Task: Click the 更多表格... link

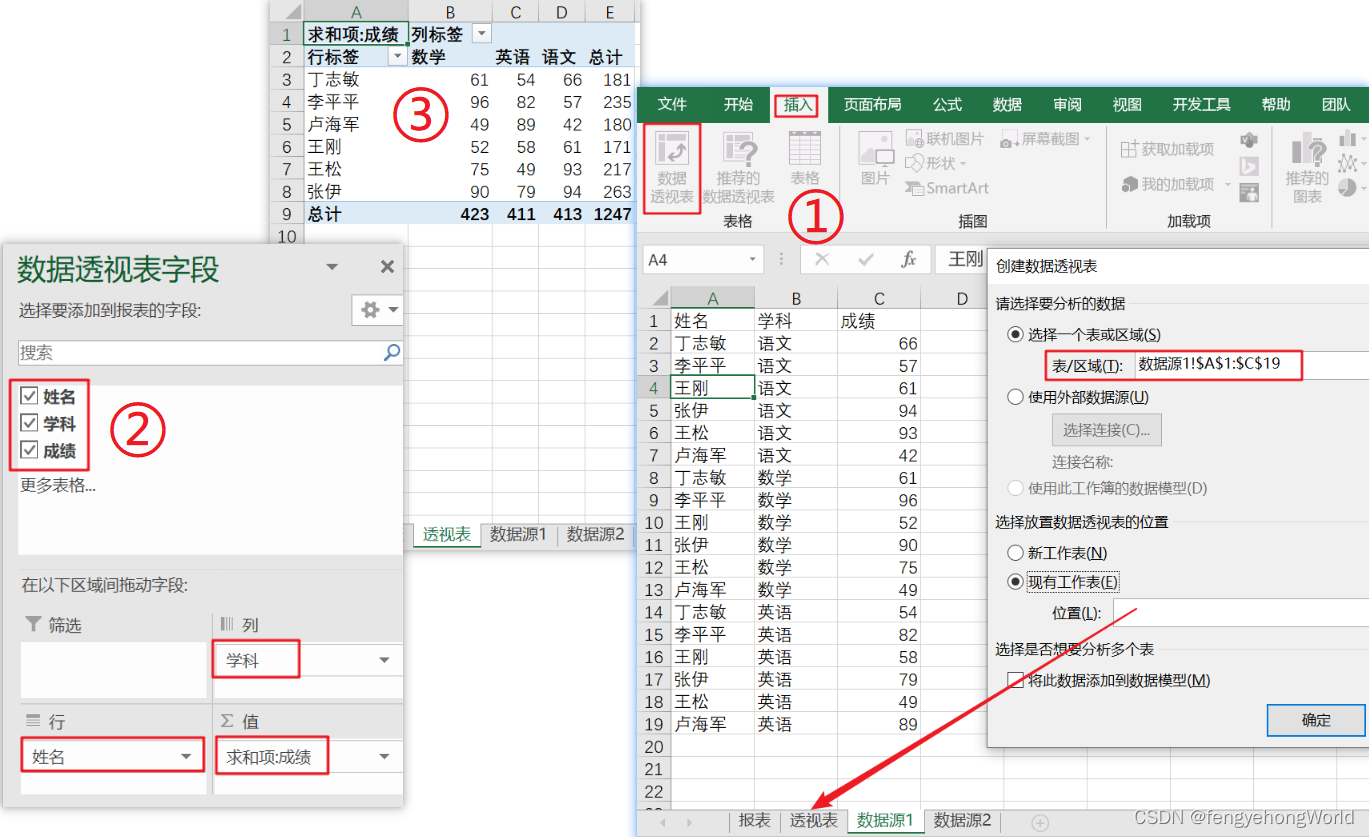Action: click(x=58, y=485)
